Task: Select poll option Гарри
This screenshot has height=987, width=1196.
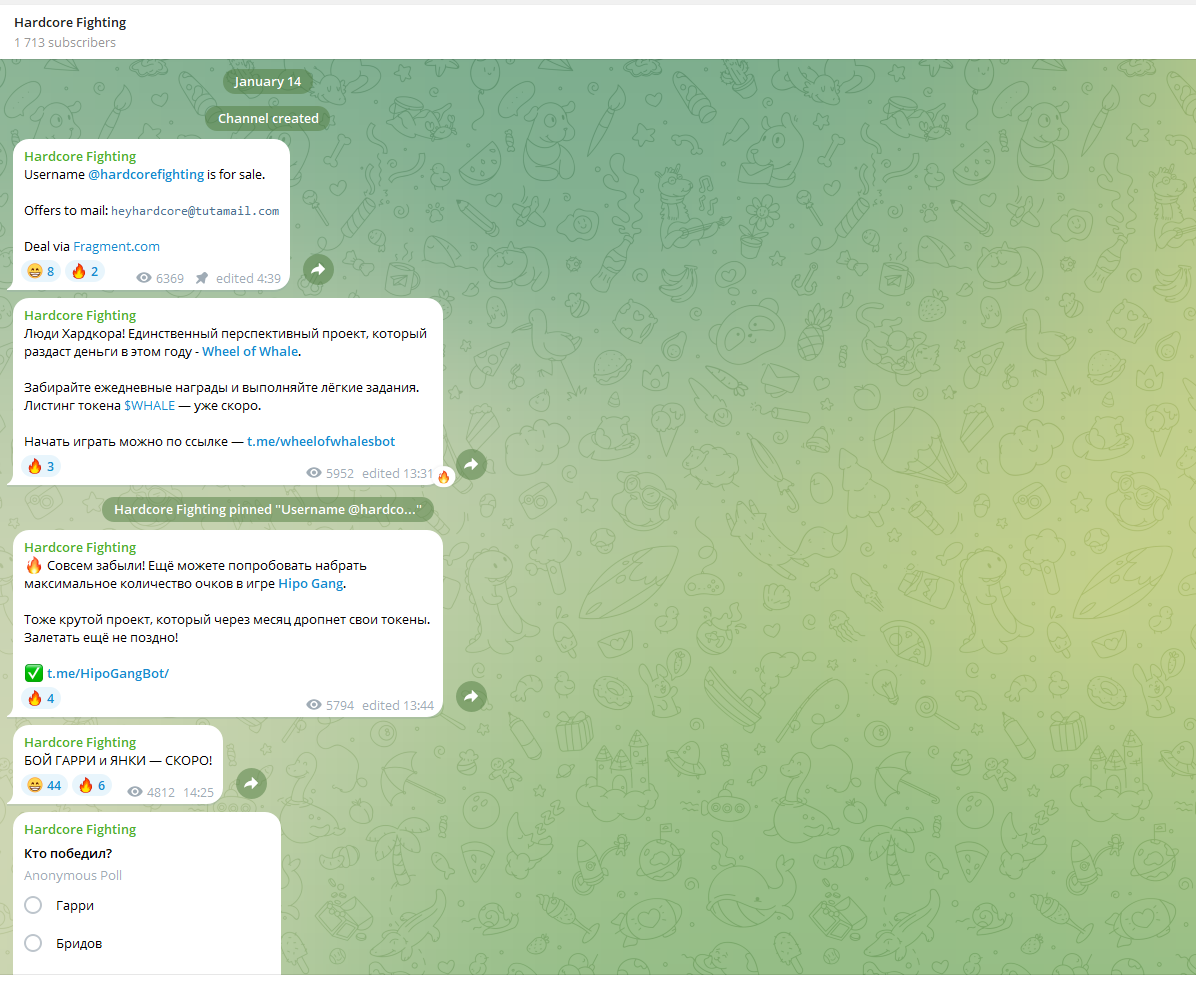Action: tap(33, 905)
